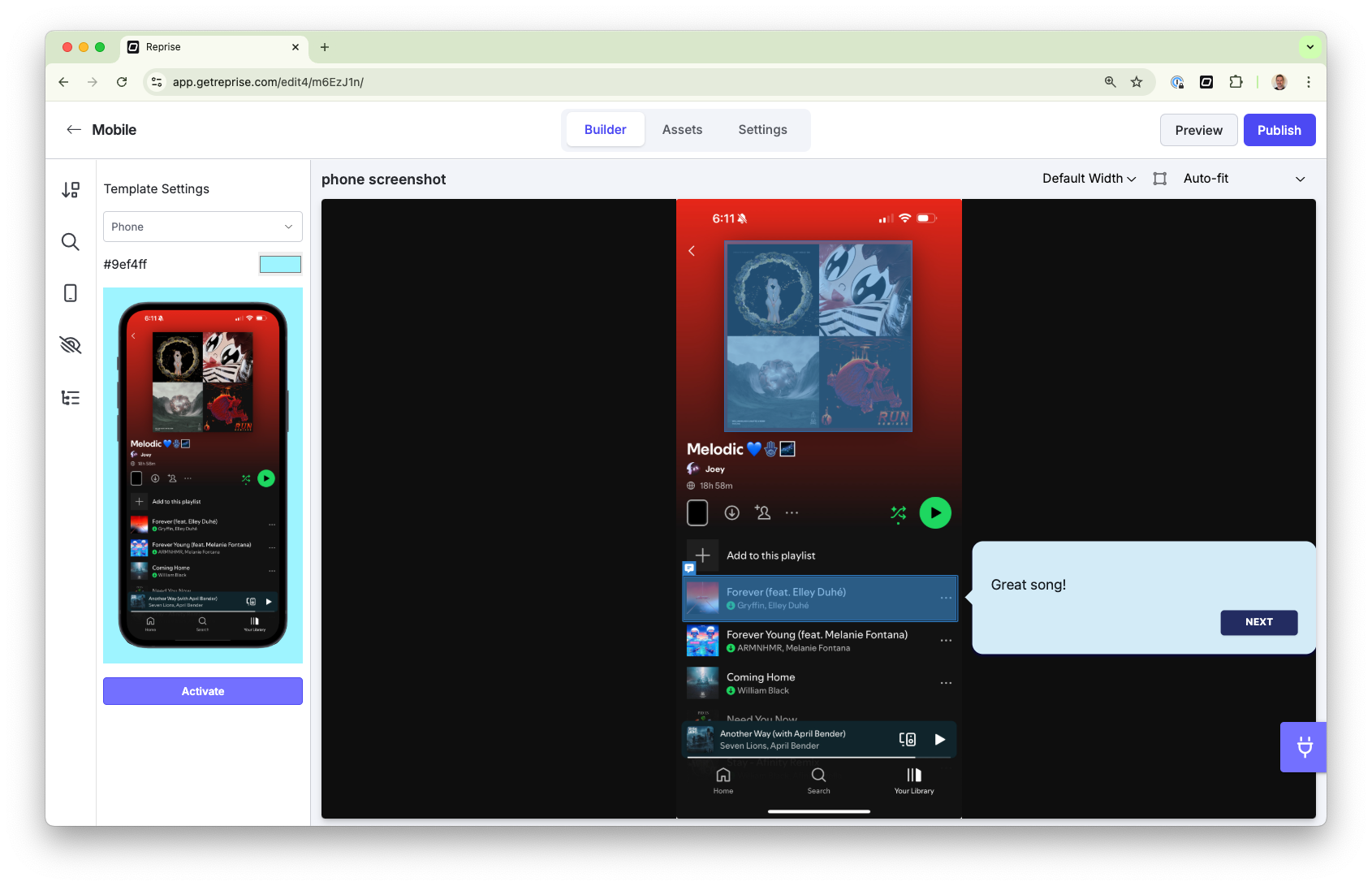Image resolution: width=1372 pixels, height=886 pixels.
Task: Click NEXT in the Great song tooltip
Action: [x=1258, y=622]
